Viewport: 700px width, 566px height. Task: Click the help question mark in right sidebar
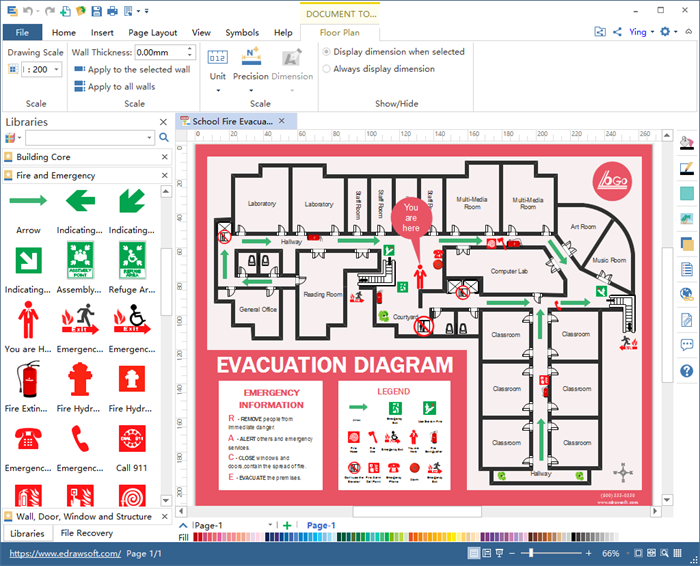686,371
